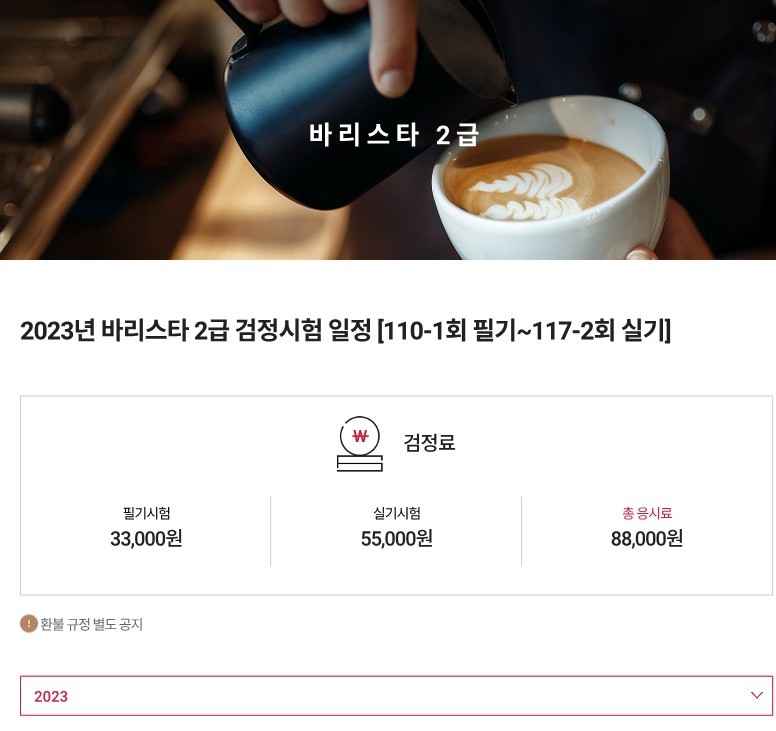Click the 33,000원 written exam fee
Viewport: 776px width, 731px height.
(146, 538)
